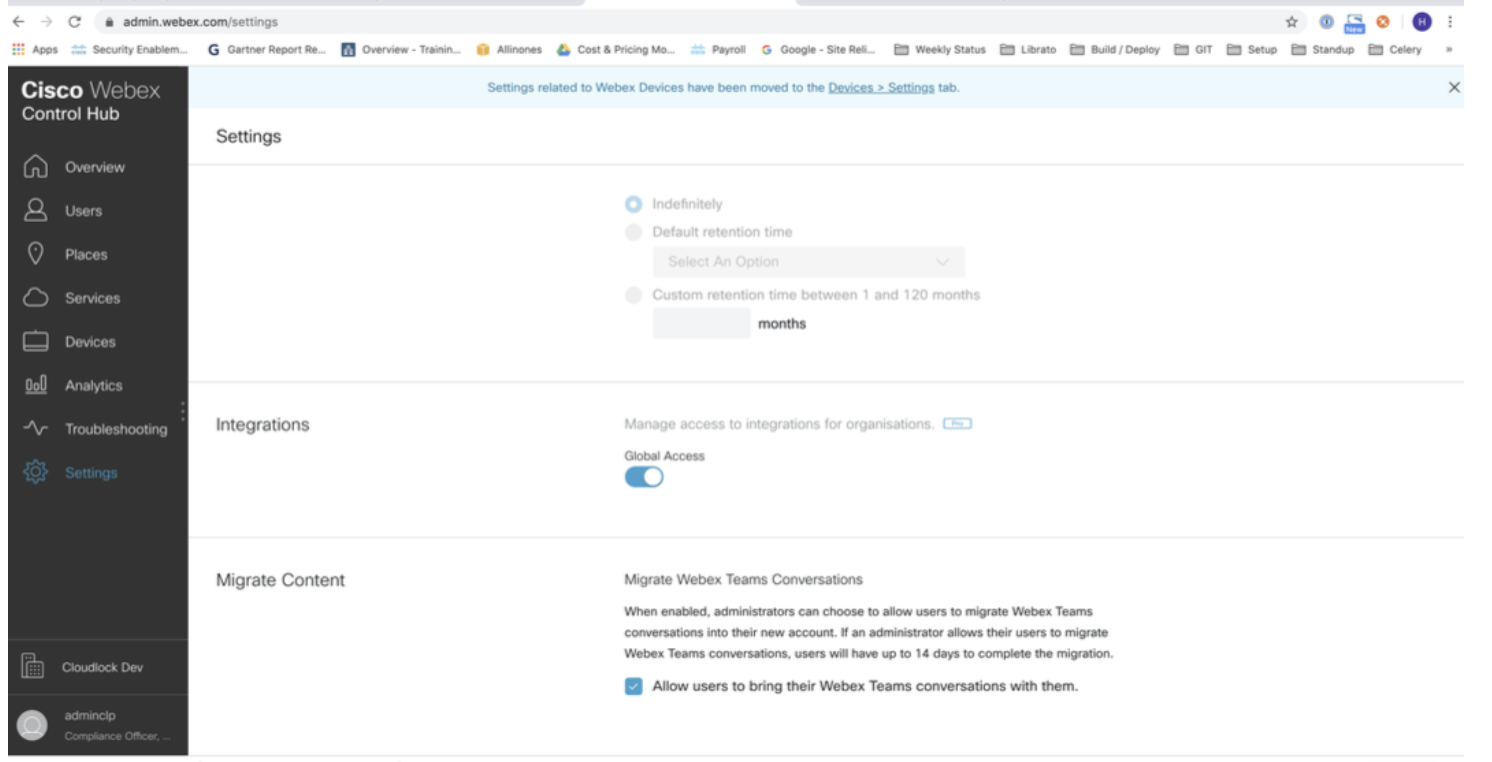Show more bookmarks with the overflow chevron
Viewport: 1492px width, 762px height.
1448,49
